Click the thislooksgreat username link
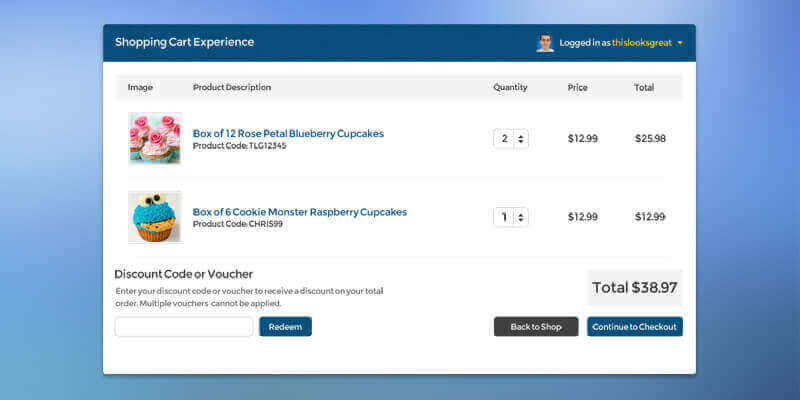The width and height of the screenshot is (800, 400). [x=642, y=43]
